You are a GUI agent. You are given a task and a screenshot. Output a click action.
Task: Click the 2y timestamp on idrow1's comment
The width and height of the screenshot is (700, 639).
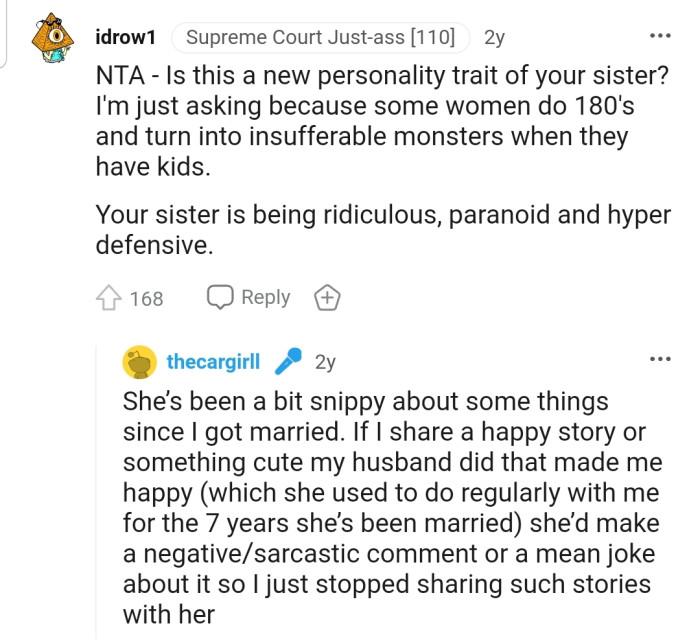click(x=494, y=38)
